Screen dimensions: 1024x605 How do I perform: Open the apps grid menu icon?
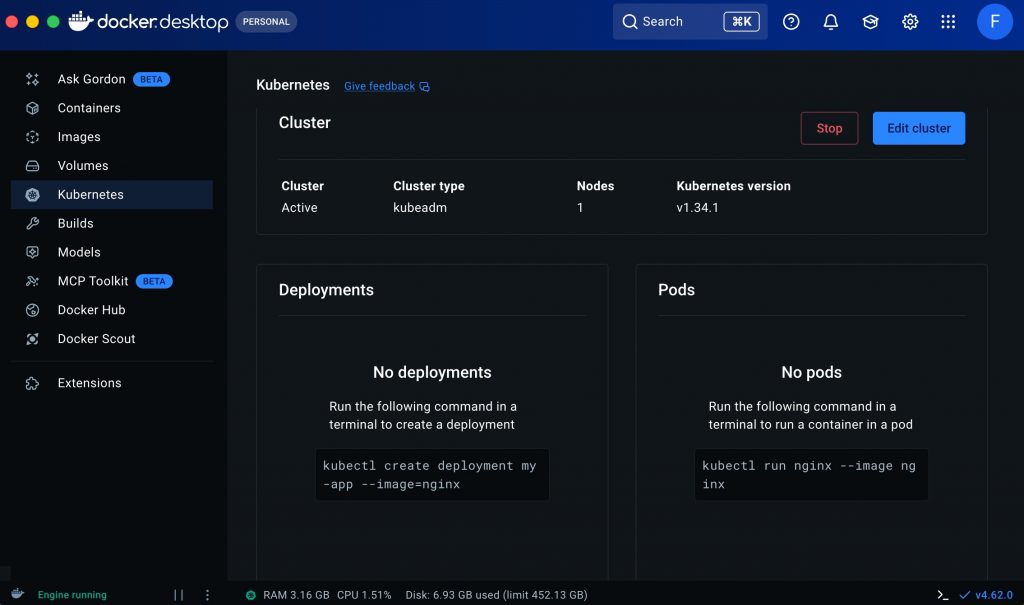[948, 22]
